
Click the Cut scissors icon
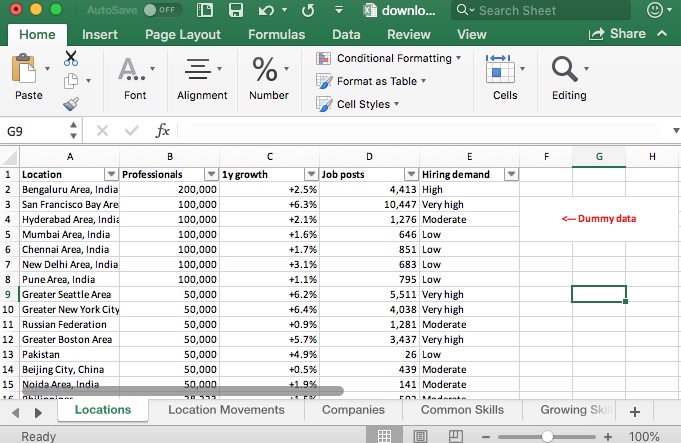pyautogui.click(x=71, y=58)
